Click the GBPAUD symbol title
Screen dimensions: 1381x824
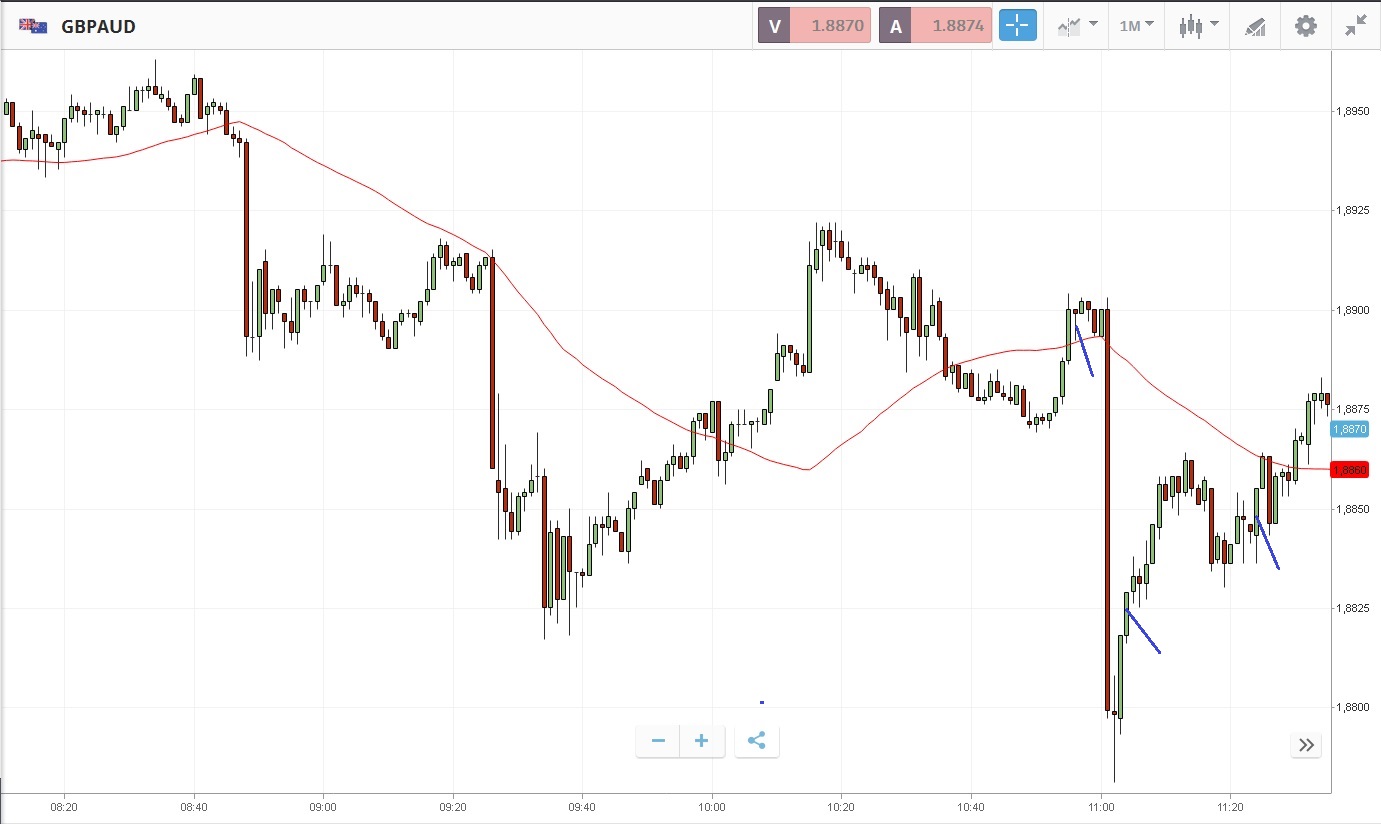point(98,27)
